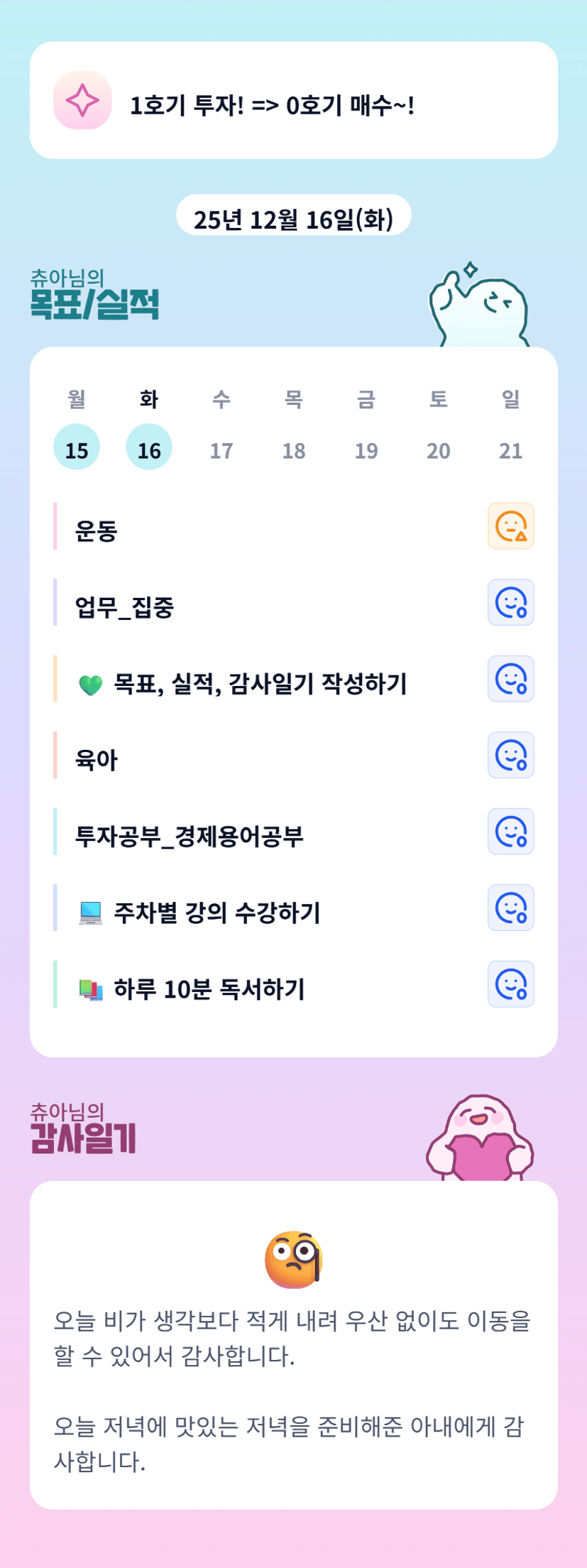Tap the orange face status icon for 운동
The height and width of the screenshot is (1568, 587).
pyautogui.click(x=510, y=526)
